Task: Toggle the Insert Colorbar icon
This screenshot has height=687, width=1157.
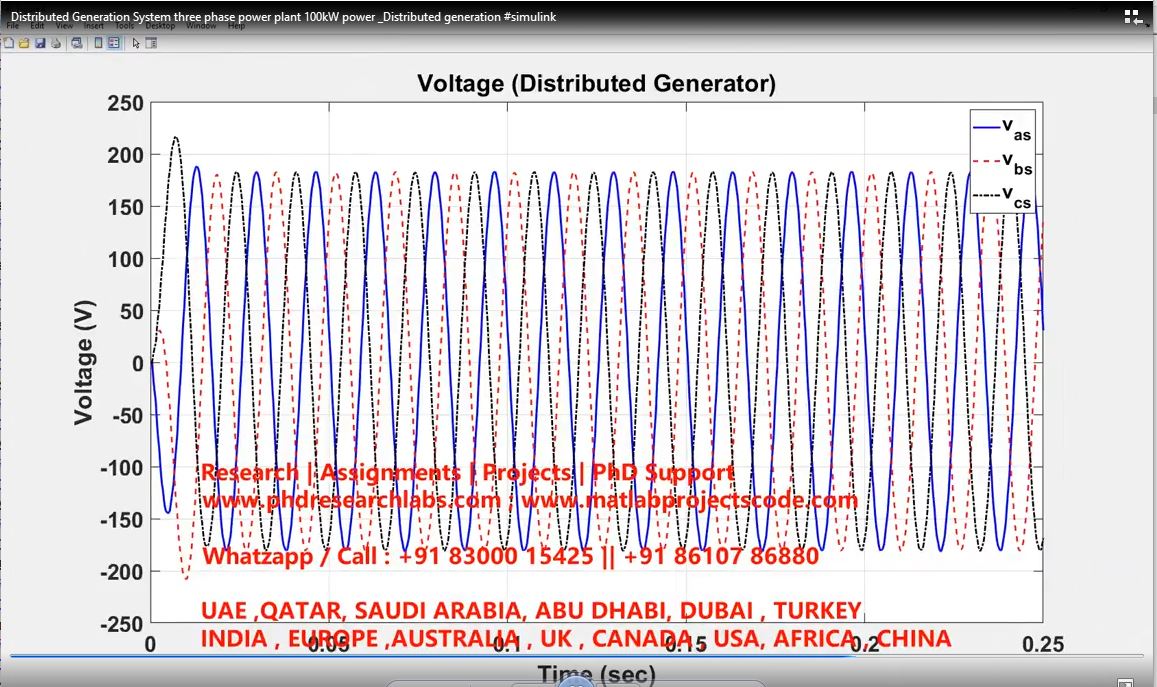Action: (98, 43)
